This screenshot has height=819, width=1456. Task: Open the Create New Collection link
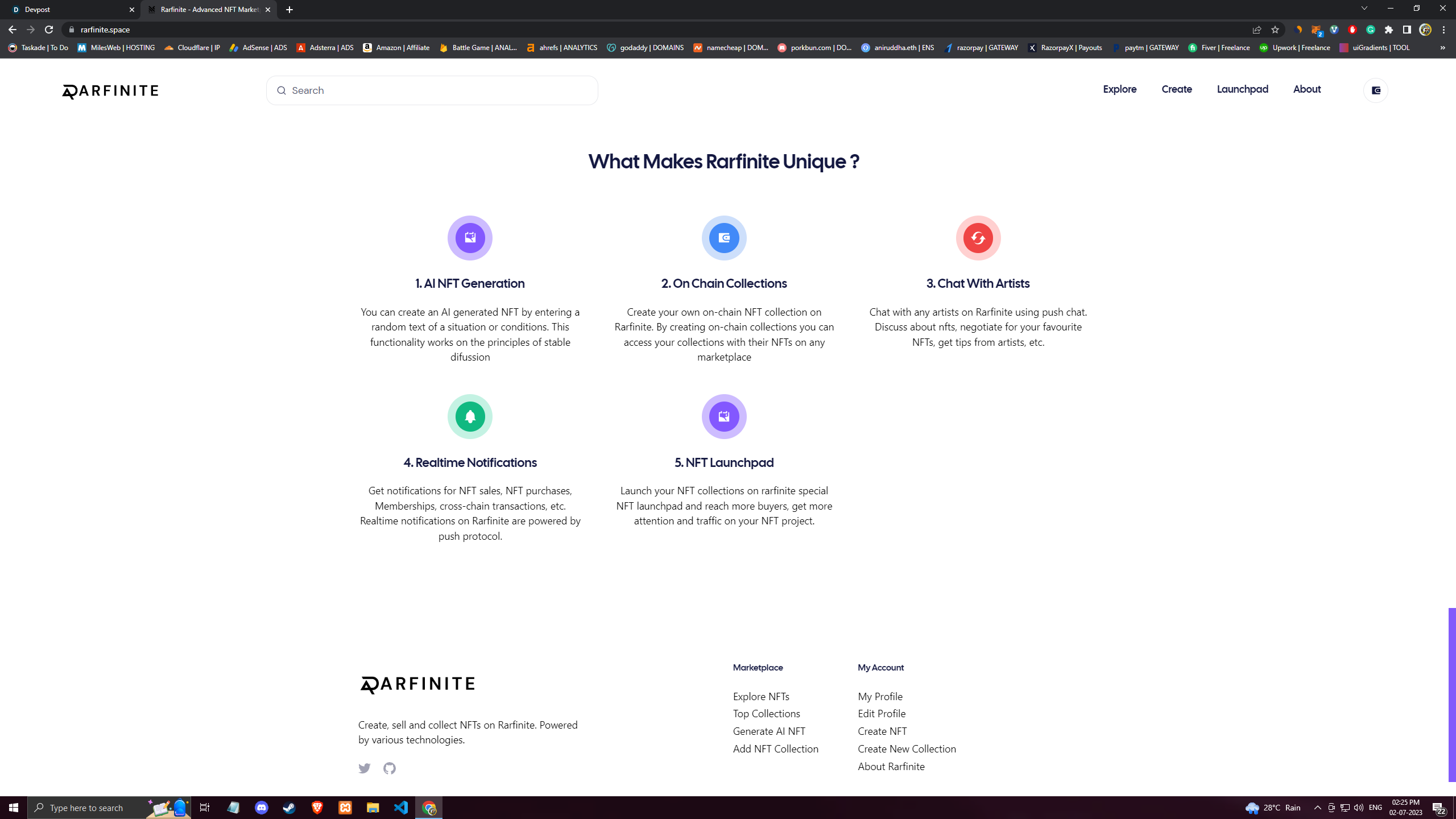click(x=907, y=749)
